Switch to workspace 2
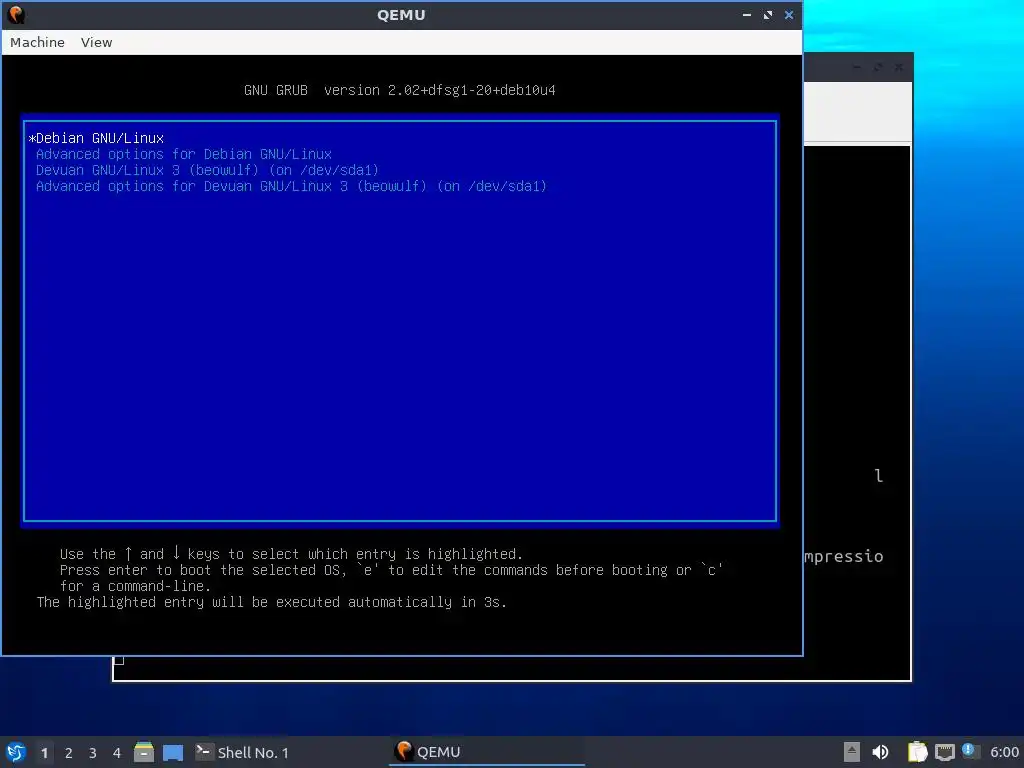Screen dimensions: 1024x768 tap(69, 753)
